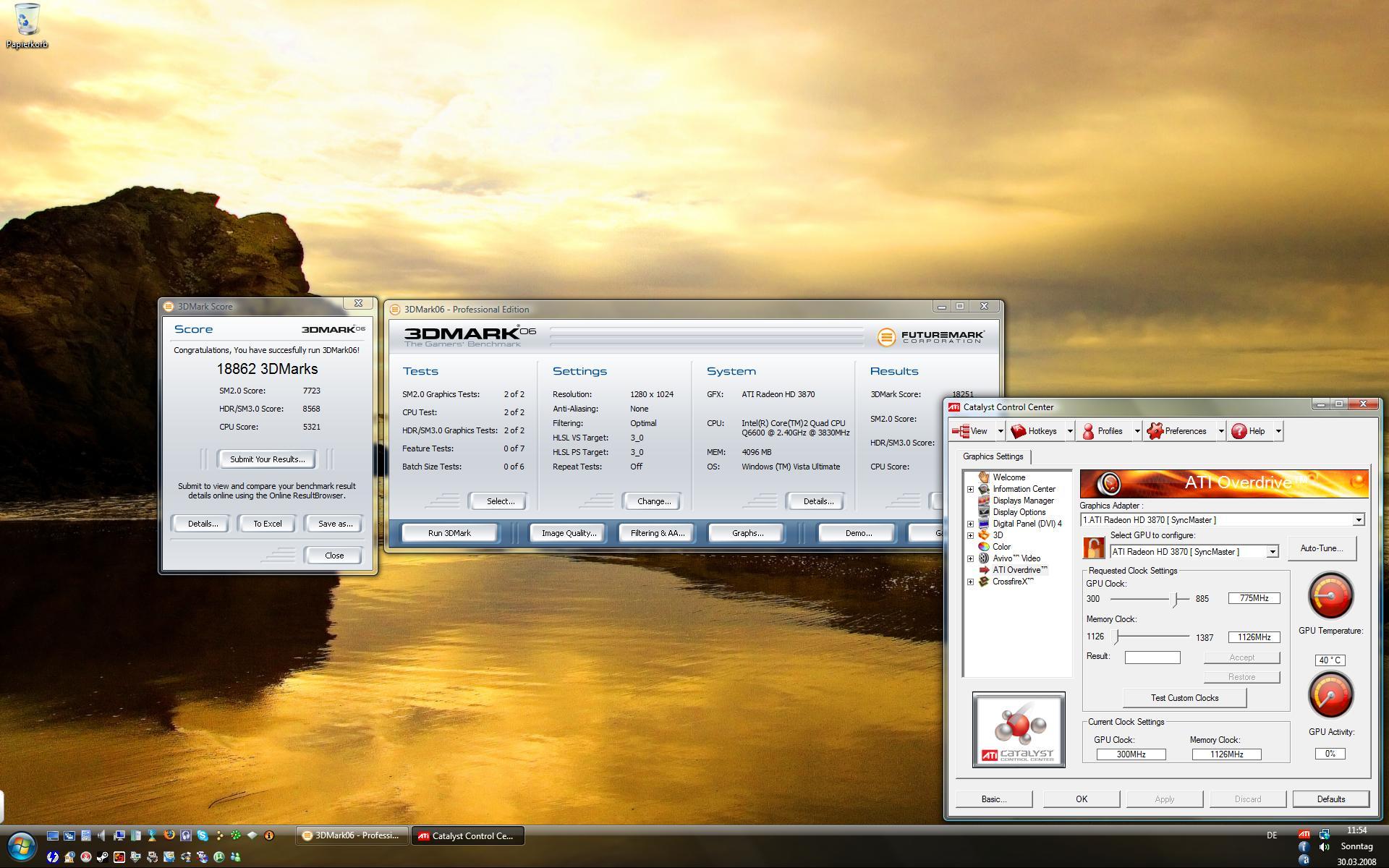Open ICQ flower icon in quick launch
Screen dimensions: 1389x868
tap(236, 835)
